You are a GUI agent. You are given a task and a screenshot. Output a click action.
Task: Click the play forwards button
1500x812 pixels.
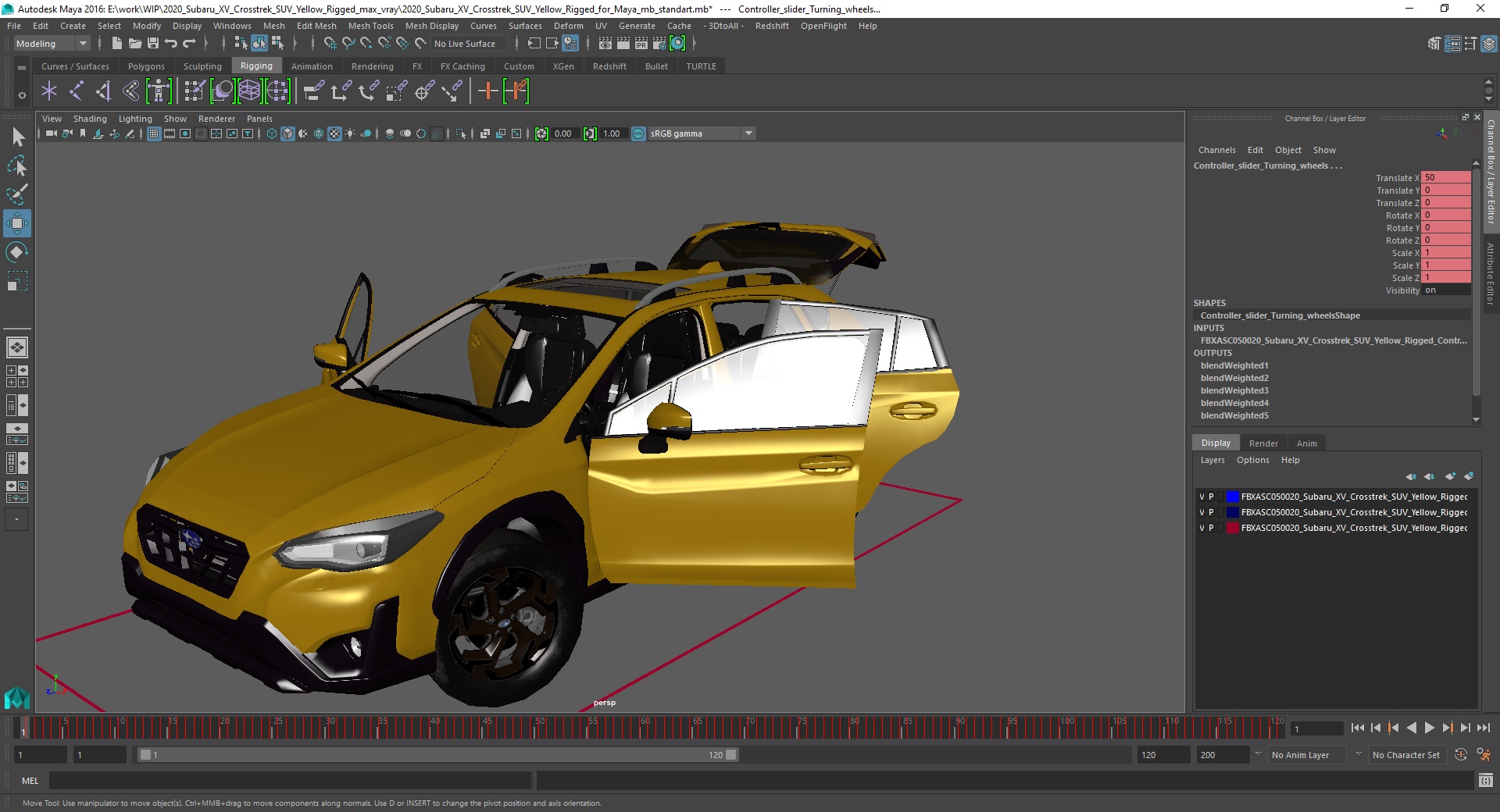point(1429,728)
